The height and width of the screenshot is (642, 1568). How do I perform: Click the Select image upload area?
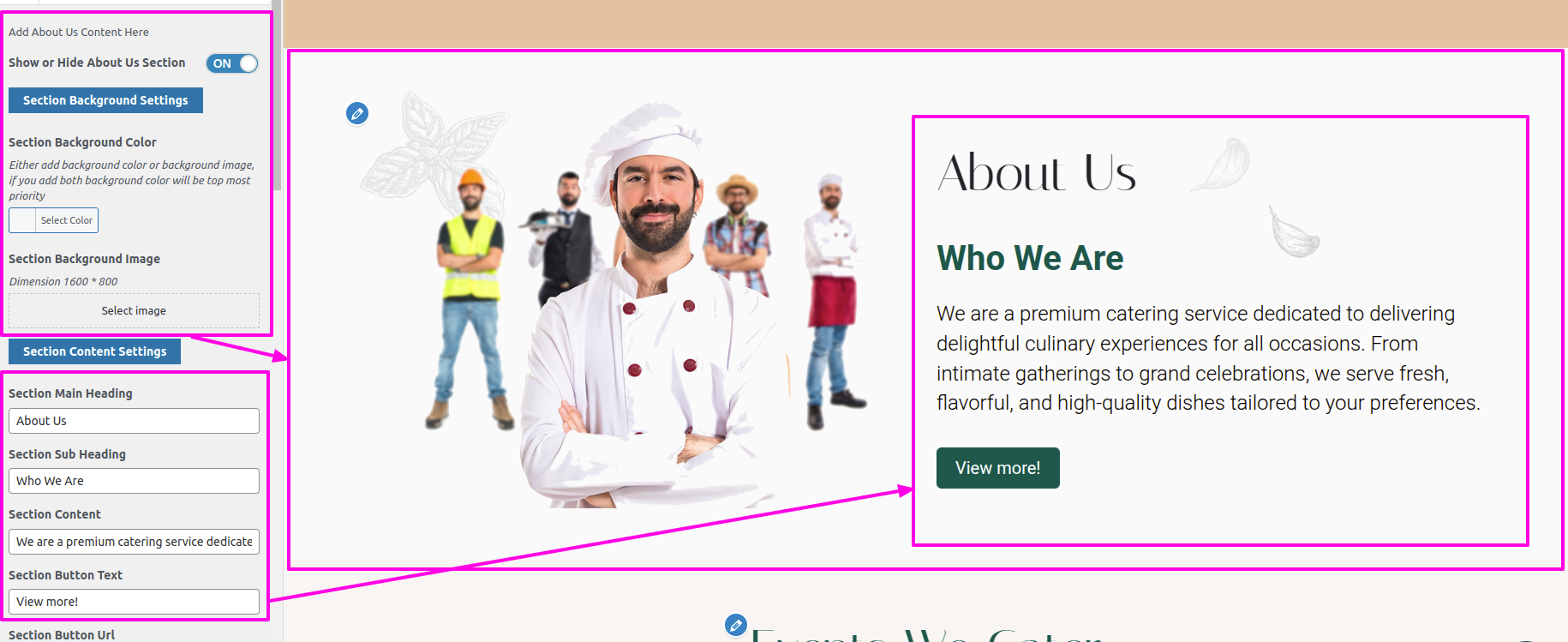[x=134, y=310]
